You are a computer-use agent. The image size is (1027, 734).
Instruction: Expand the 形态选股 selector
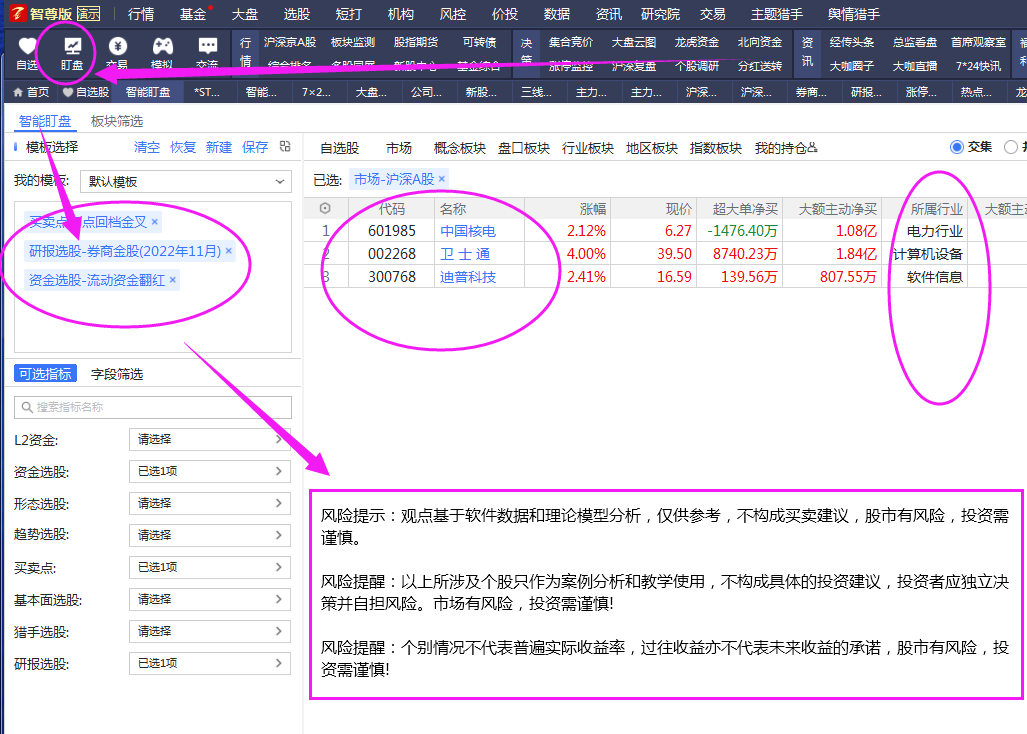(210, 503)
